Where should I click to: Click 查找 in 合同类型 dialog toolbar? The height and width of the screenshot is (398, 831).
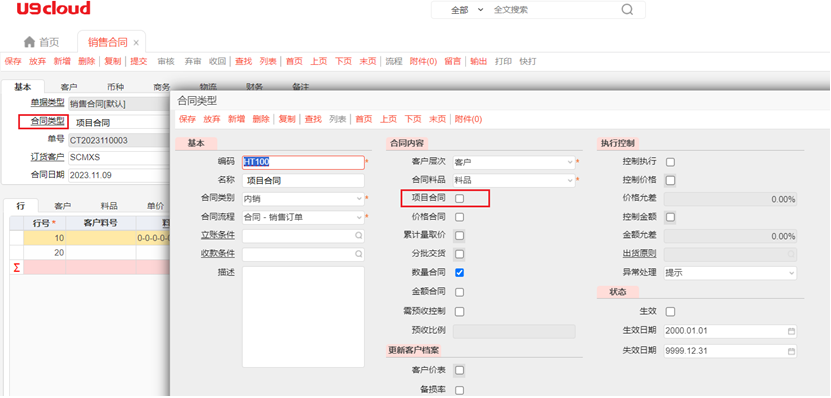[x=313, y=119]
